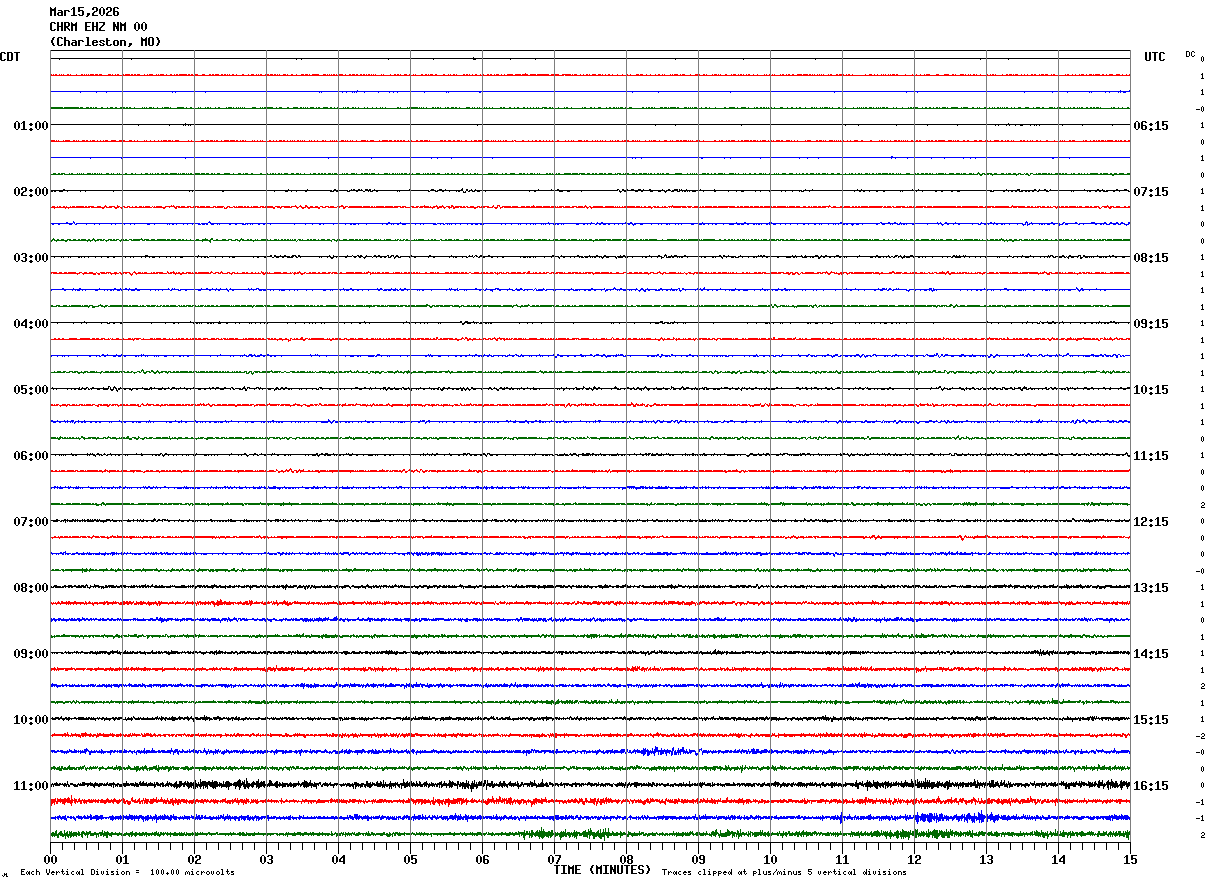The width and height of the screenshot is (1210, 886).
Task: Select the station code CHRM EHZ NM 00
Action: tap(98, 27)
